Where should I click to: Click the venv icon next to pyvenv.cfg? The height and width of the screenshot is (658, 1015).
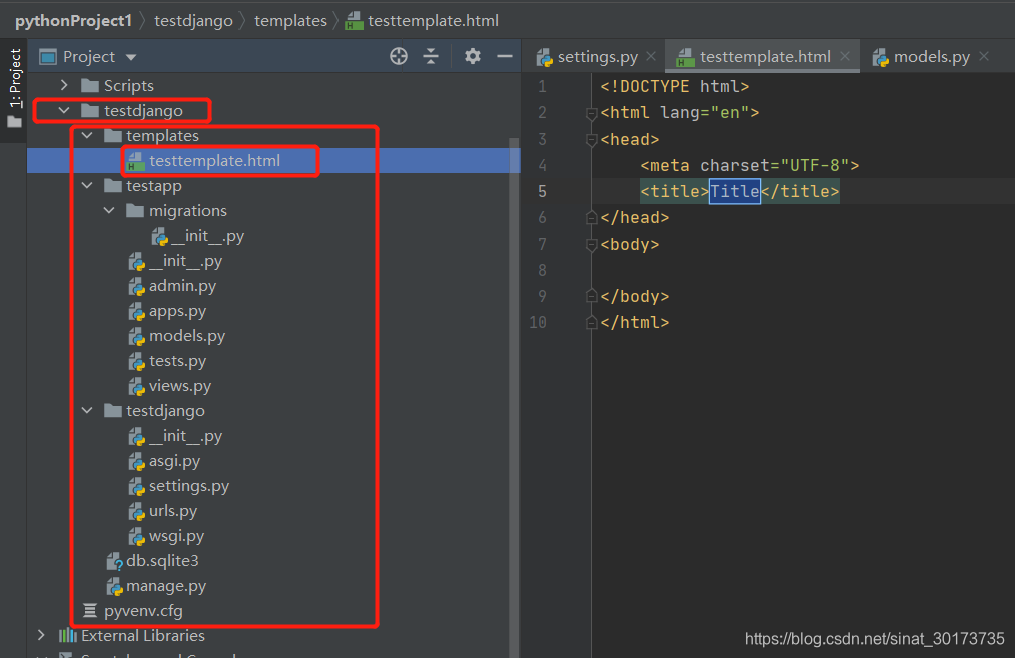click(x=88, y=610)
